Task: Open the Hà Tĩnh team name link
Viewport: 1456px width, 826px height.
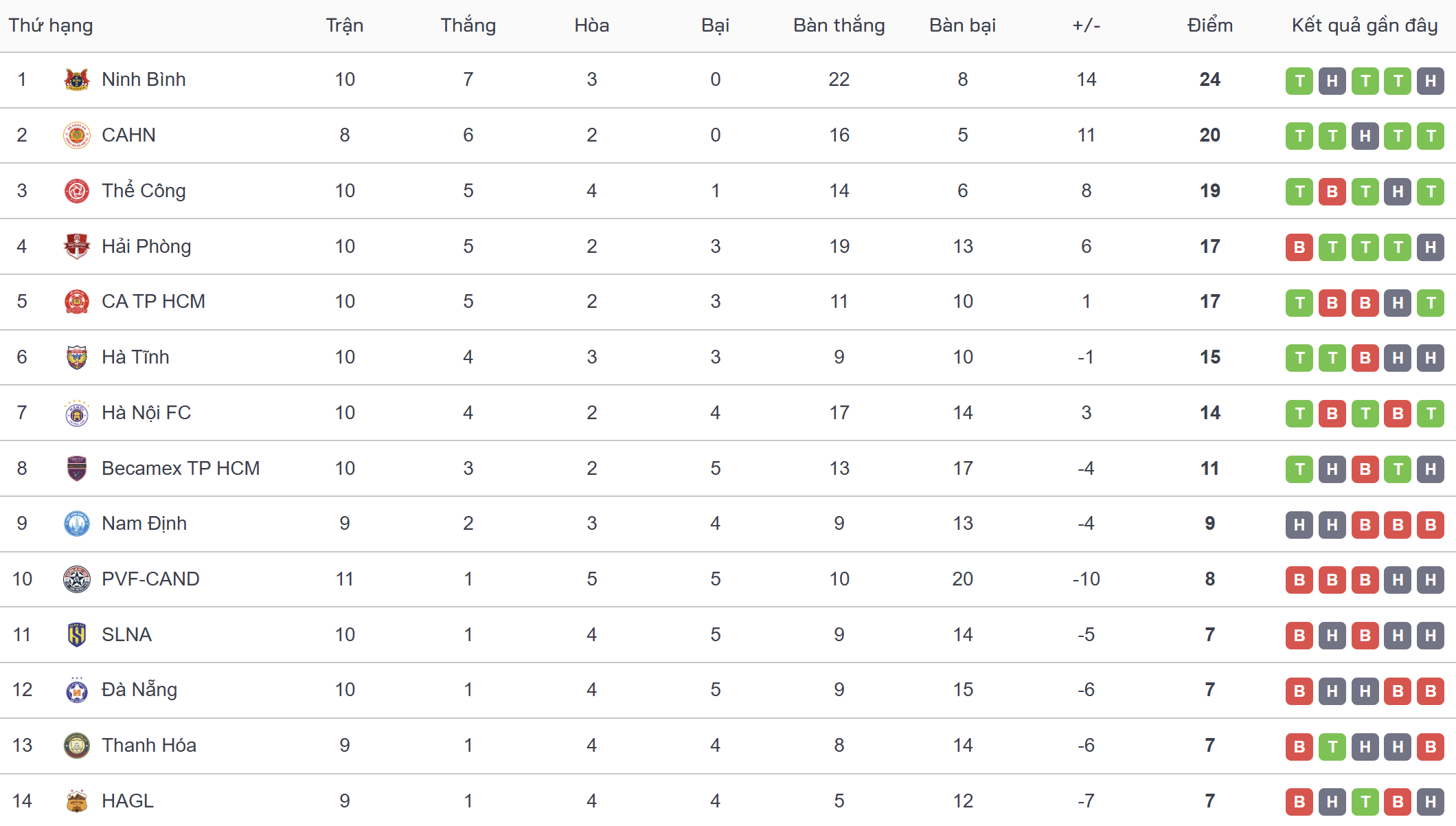Action: tap(135, 357)
